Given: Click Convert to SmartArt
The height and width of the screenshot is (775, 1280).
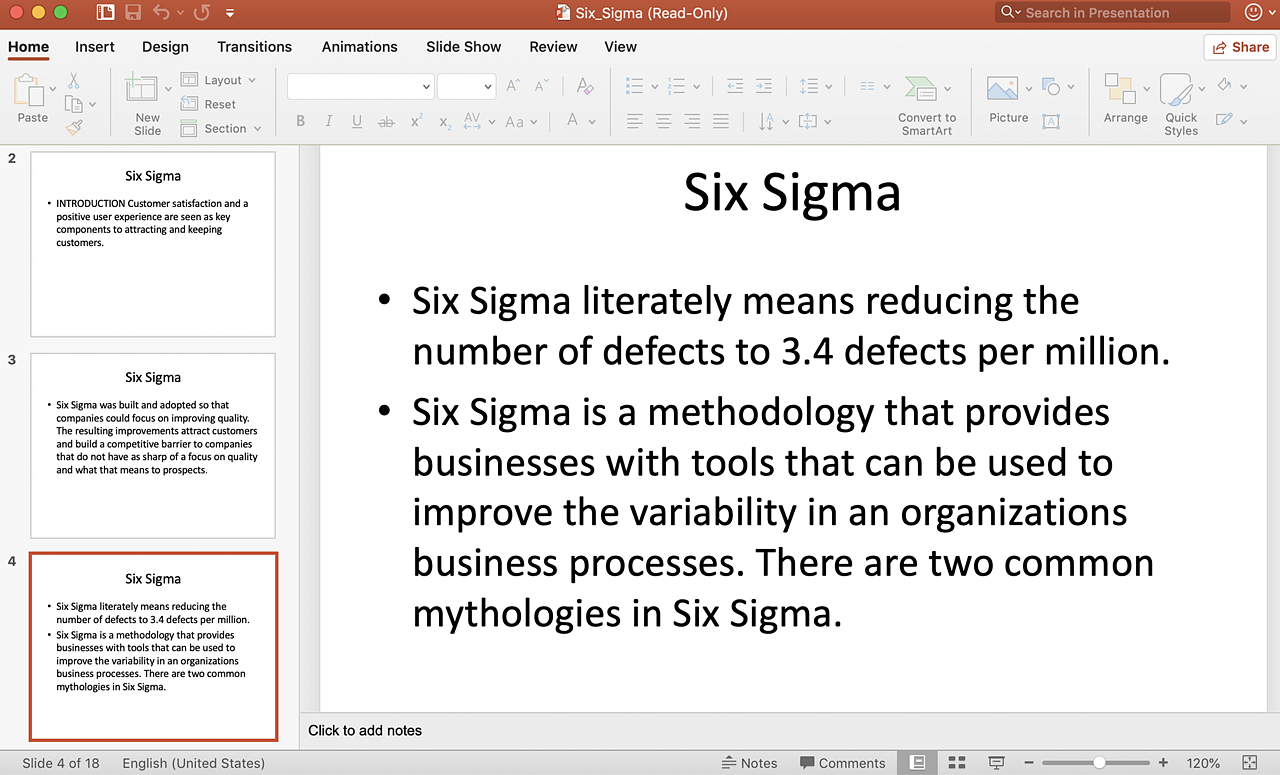Looking at the screenshot, I should (x=926, y=103).
